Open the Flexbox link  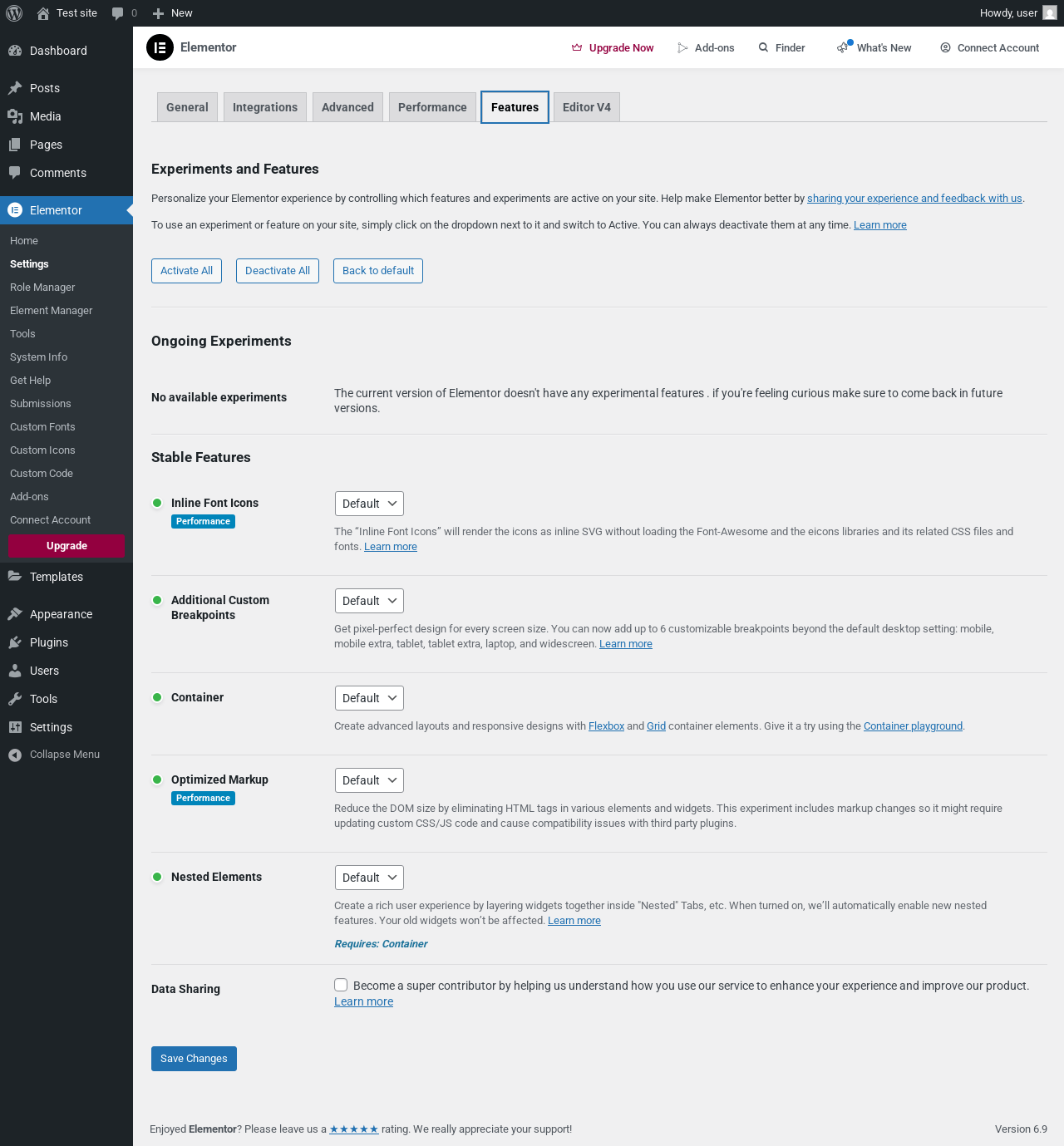(x=606, y=726)
